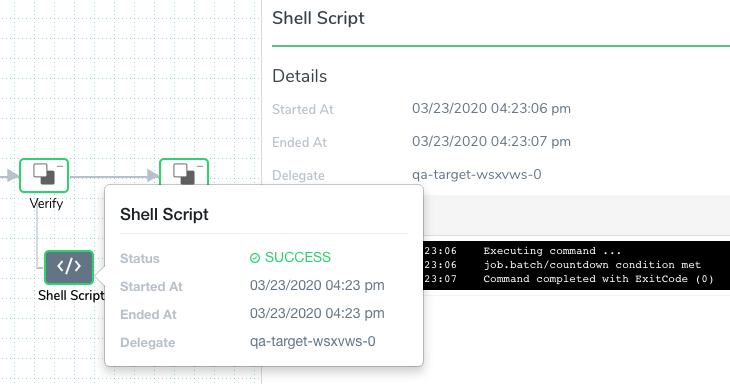This screenshot has height=384, width=730.
Task: Click the Shell Script code step icon
Action: click(x=69, y=267)
